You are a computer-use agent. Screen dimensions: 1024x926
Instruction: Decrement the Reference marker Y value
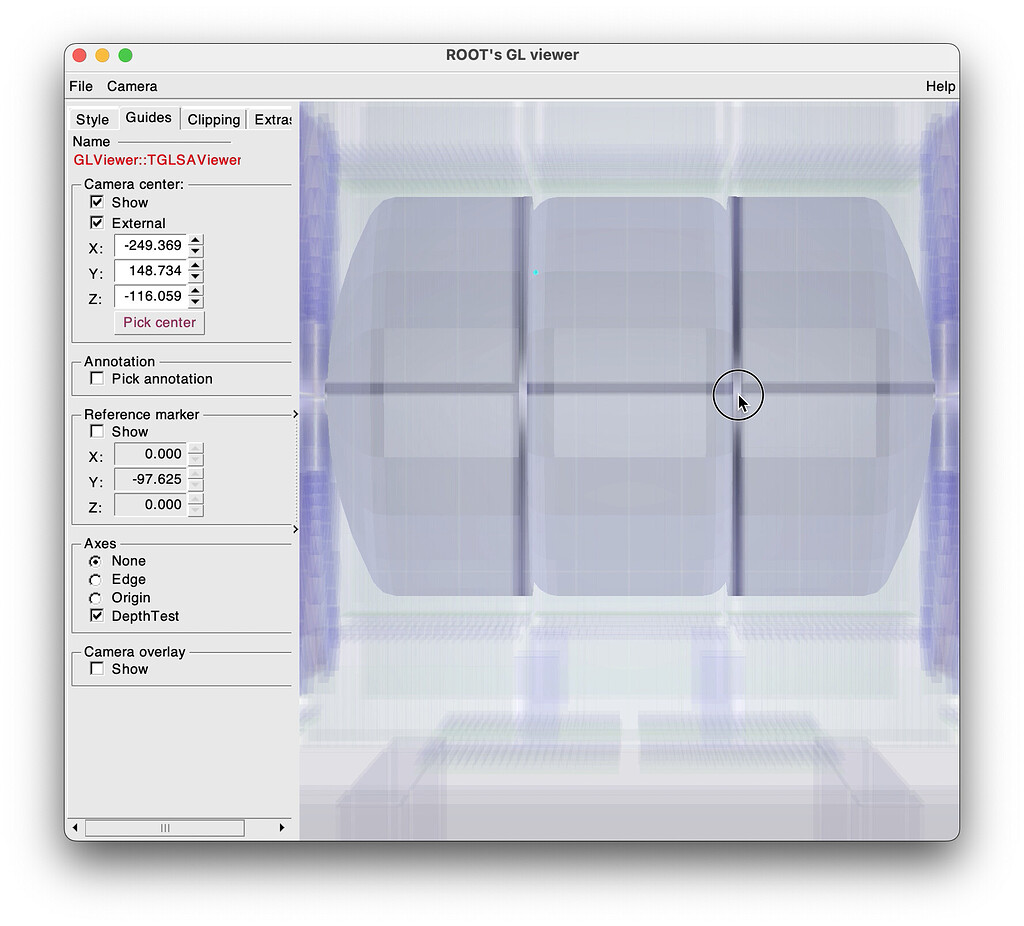pos(197,484)
